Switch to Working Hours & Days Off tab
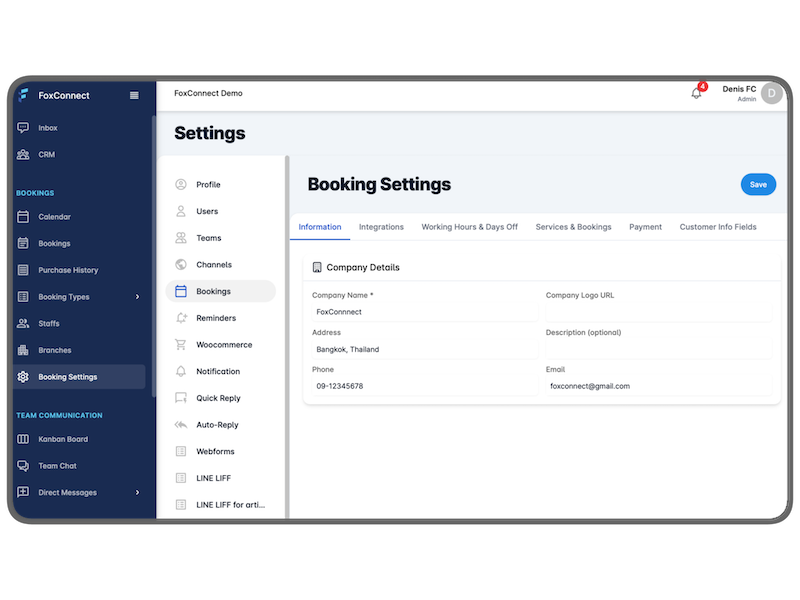Viewport: 800px width, 600px height. 469,227
